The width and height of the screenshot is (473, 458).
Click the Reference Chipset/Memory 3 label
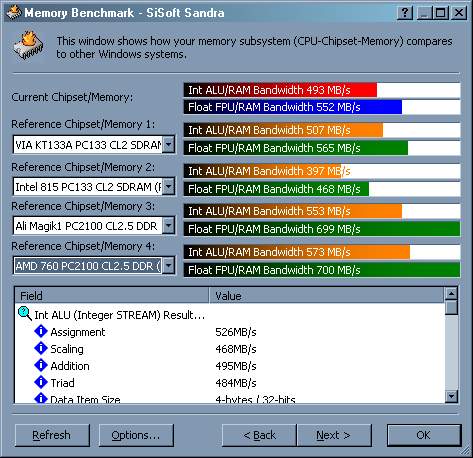tap(83, 206)
